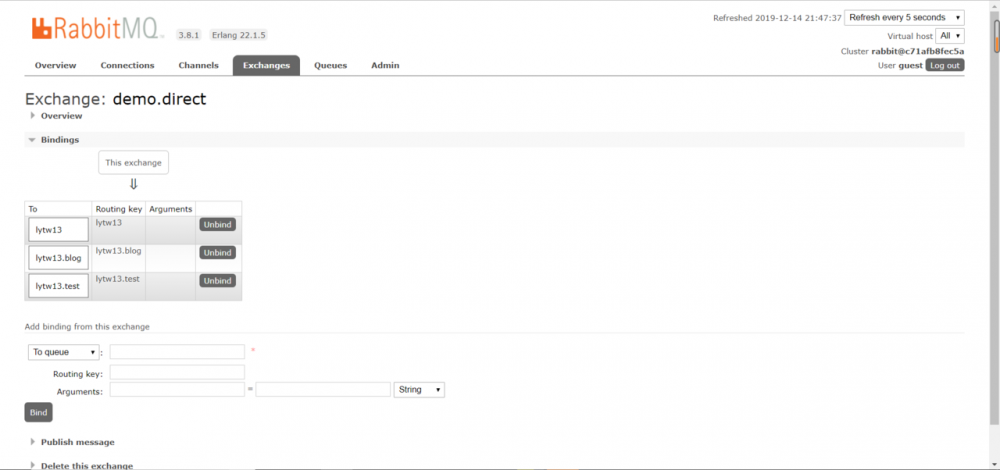Click the Refreshed timestamp text
Image resolution: width=1000 pixels, height=470 pixels.
tap(777, 18)
